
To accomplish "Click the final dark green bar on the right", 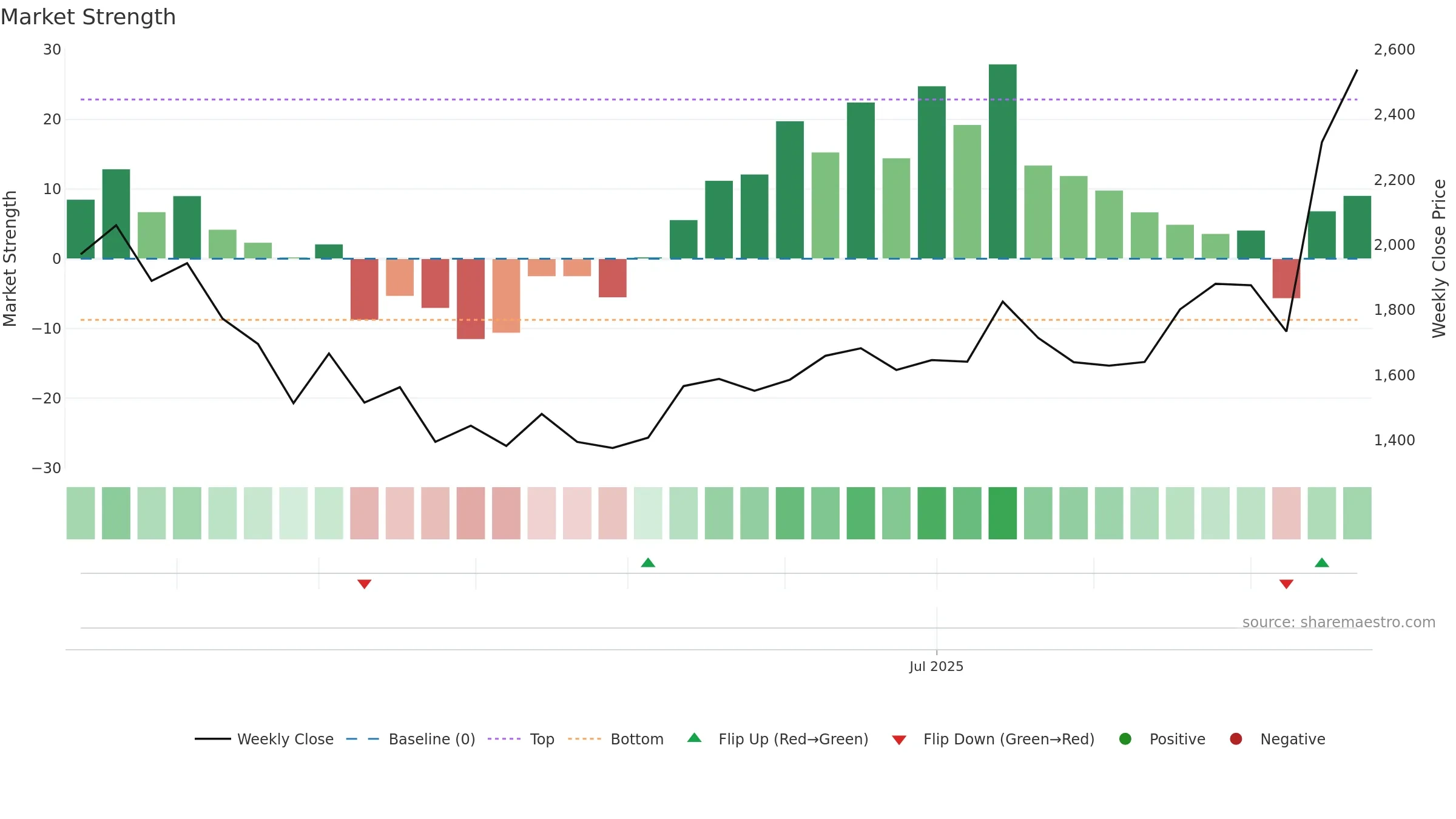I will 1358,227.
